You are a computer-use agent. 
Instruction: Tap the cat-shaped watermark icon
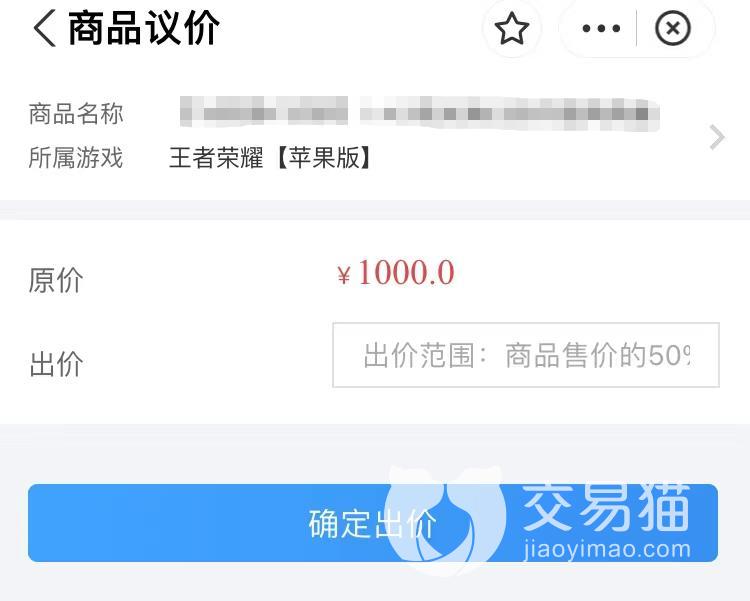[445, 519]
